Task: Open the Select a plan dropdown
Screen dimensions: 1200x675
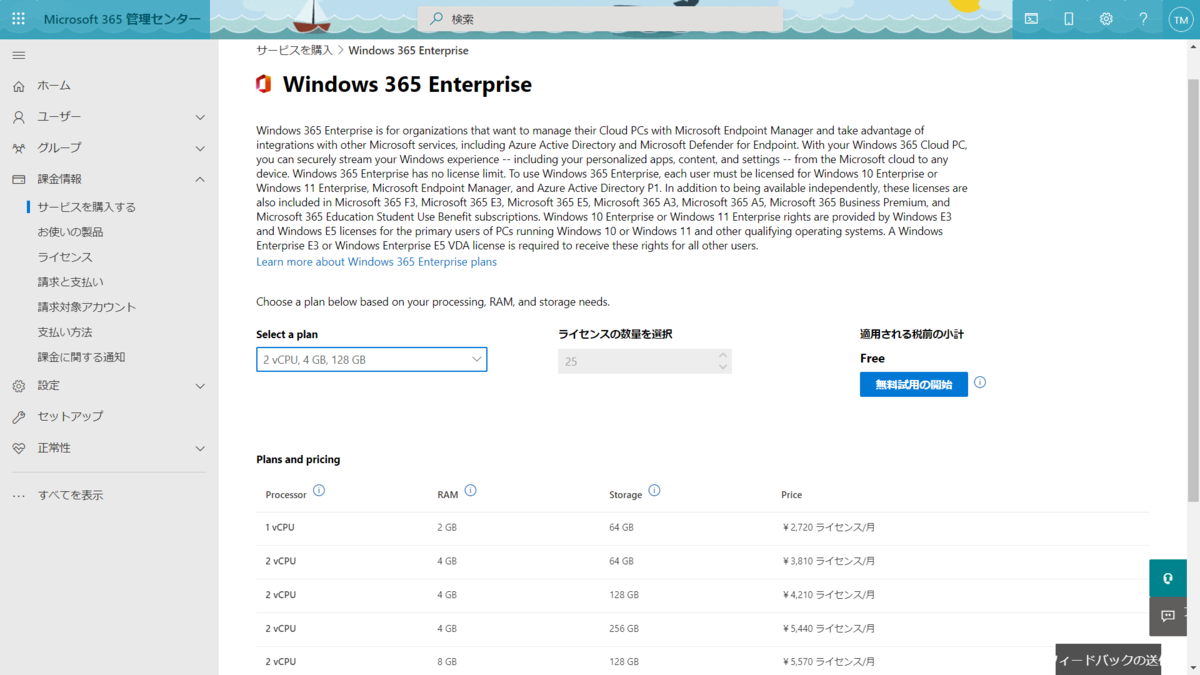Action: tap(372, 359)
